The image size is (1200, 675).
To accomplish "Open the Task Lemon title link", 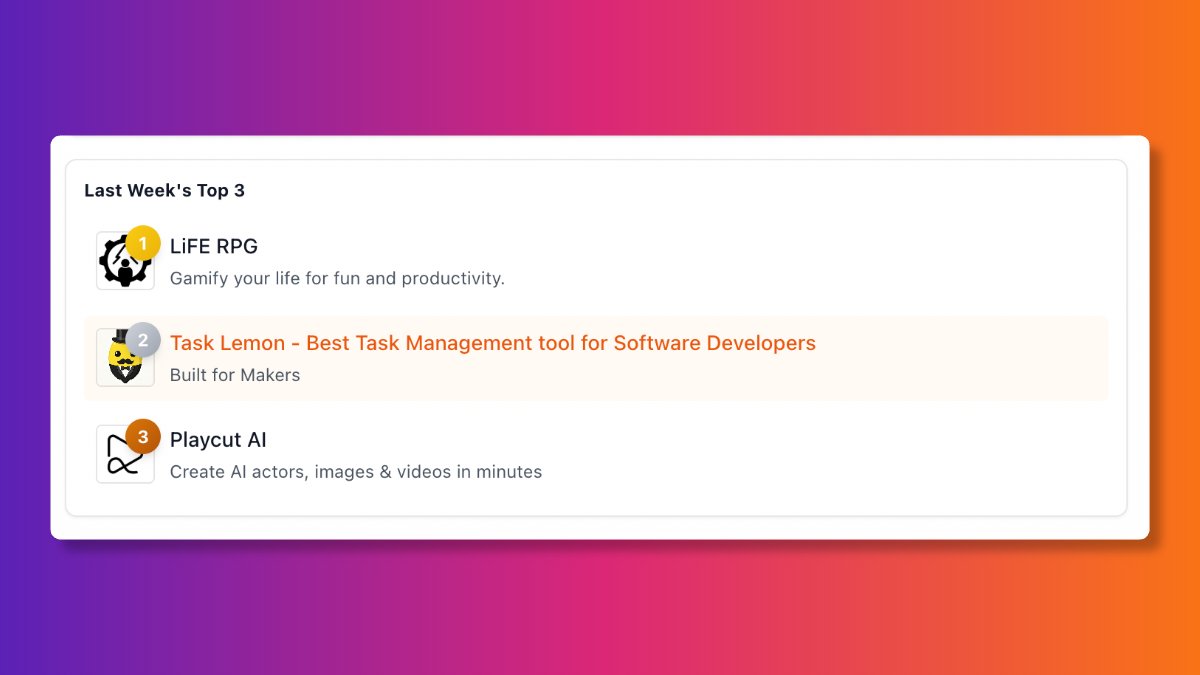I will (493, 343).
